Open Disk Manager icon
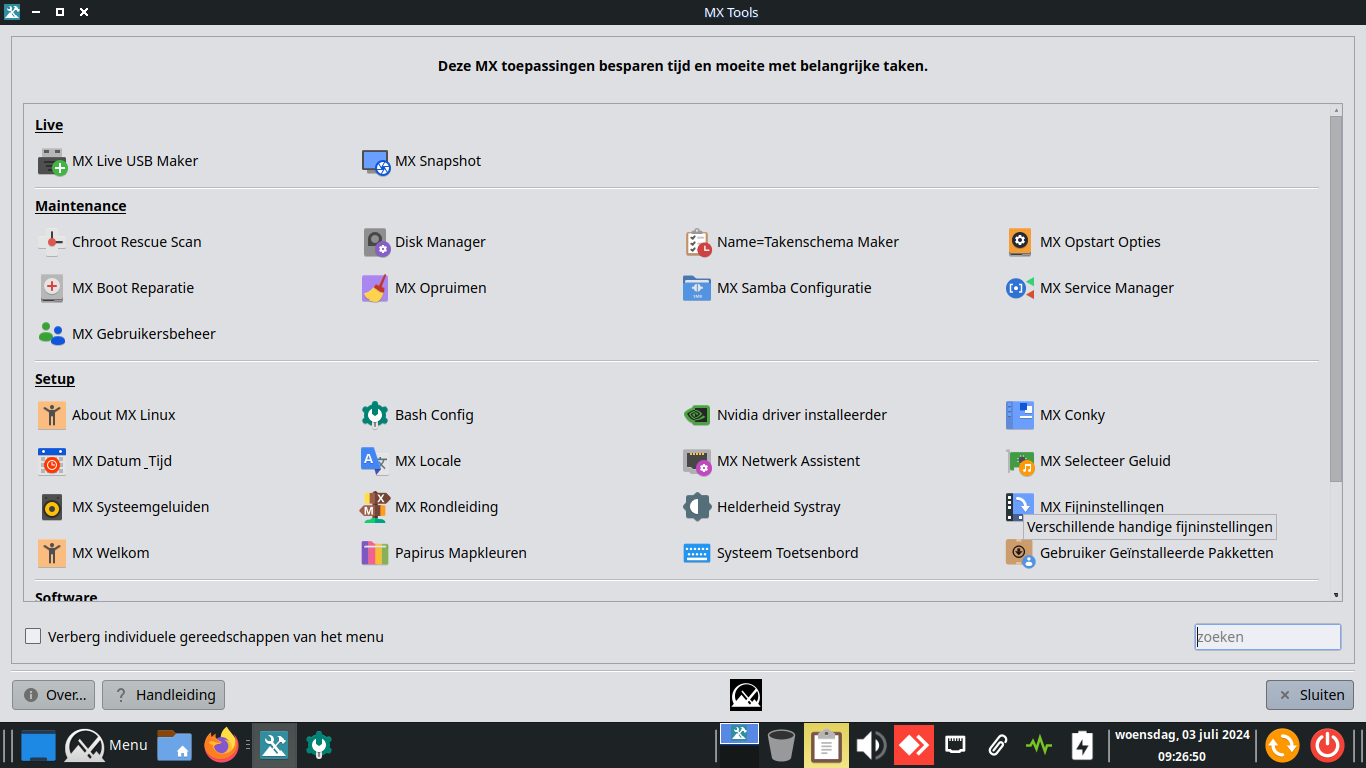This screenshot has width=1366, height=768. click(x=375, y=243)
